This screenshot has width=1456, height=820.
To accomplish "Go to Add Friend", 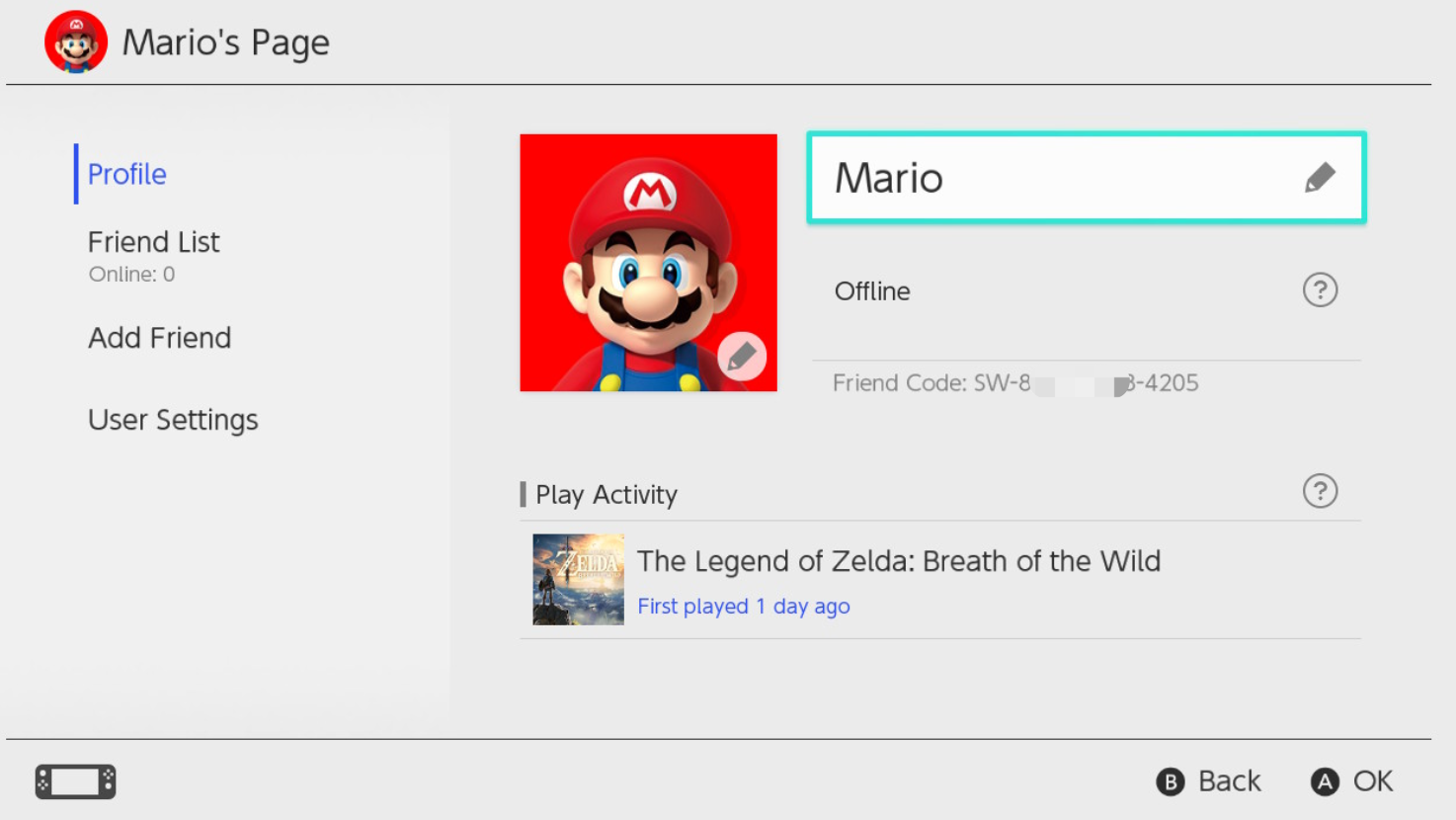I will 159,338.
